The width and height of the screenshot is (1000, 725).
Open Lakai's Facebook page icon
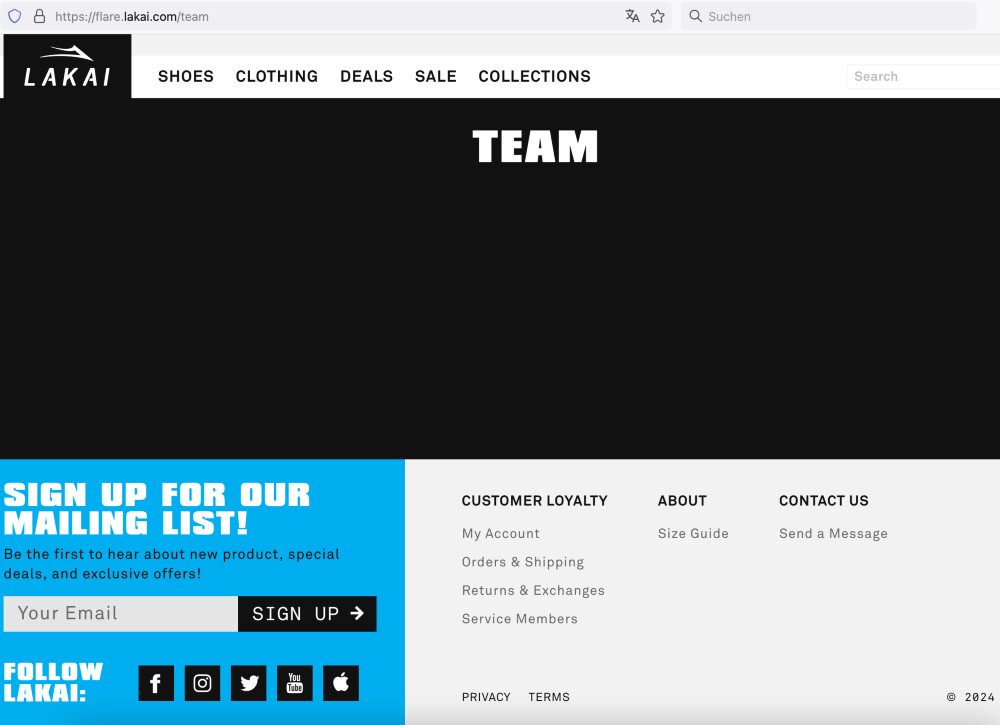pyautogui.click(x=156, y=683)
